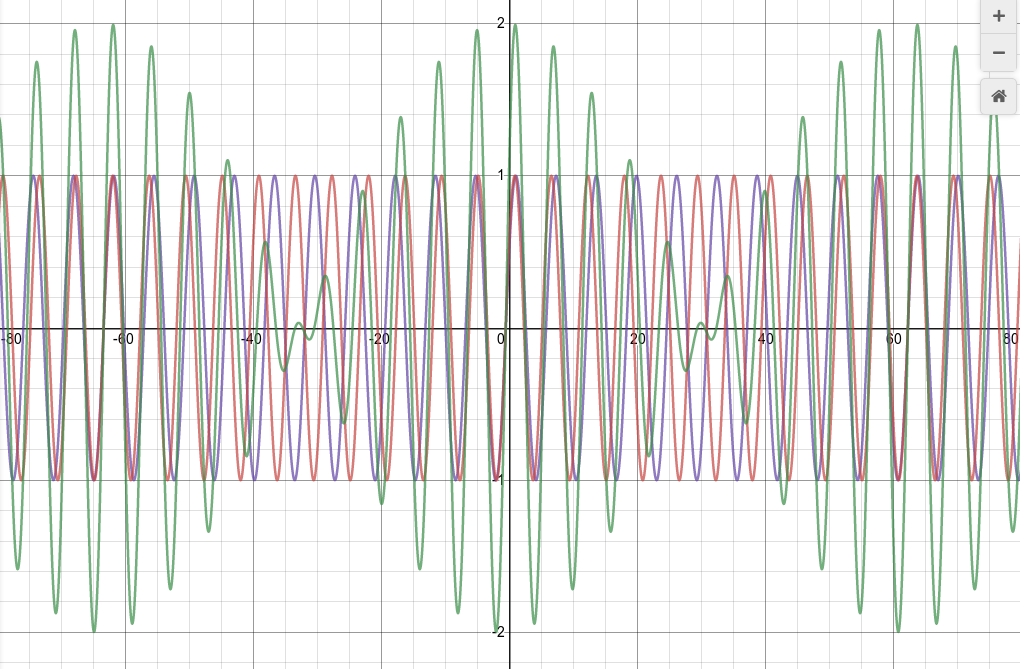
Task: Click the y-axis label -2
Action: (497, 632)
